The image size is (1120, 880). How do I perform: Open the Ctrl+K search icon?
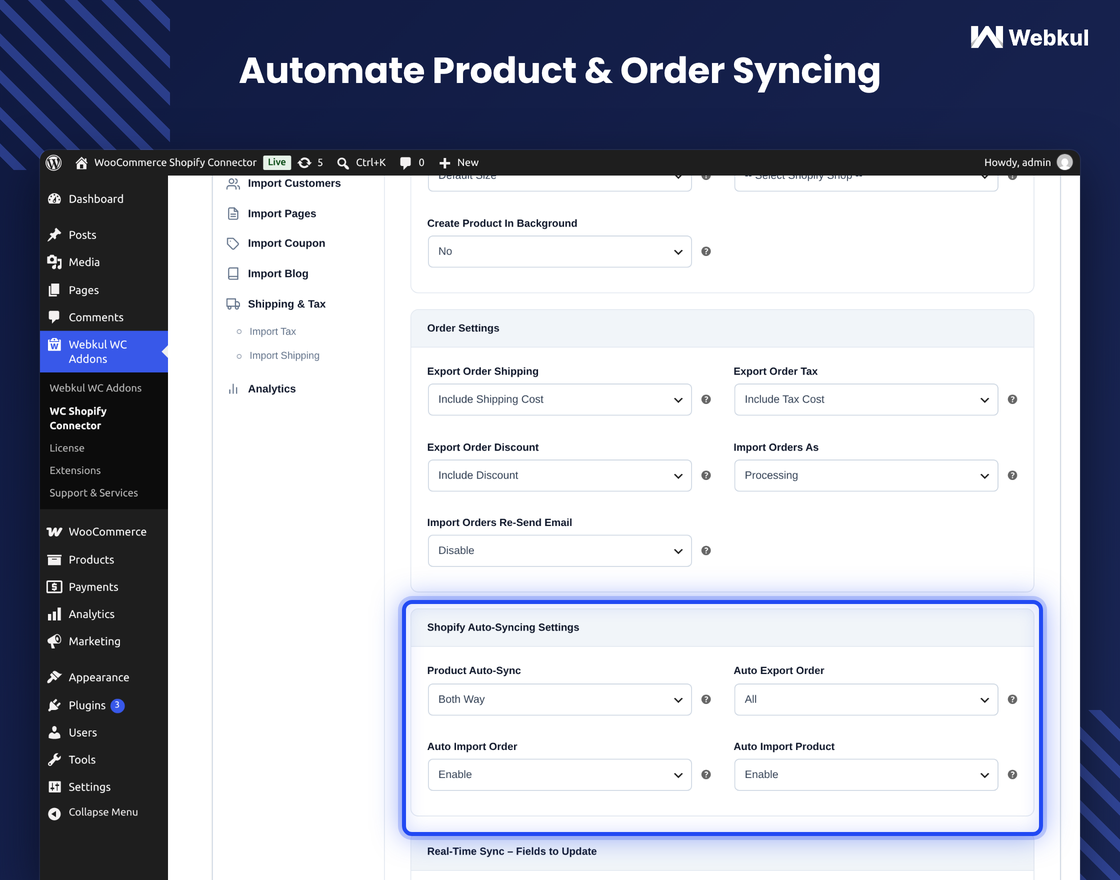point(343,163)
